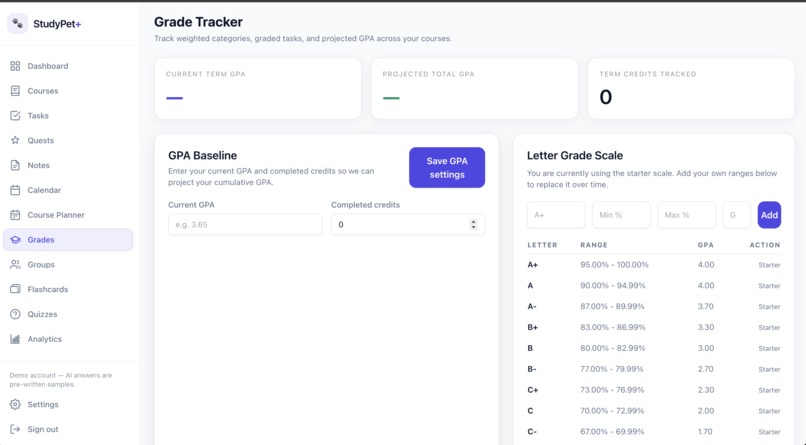Click the Current Term GPA card
Viewport: 806px width, 445px height.
258,88
